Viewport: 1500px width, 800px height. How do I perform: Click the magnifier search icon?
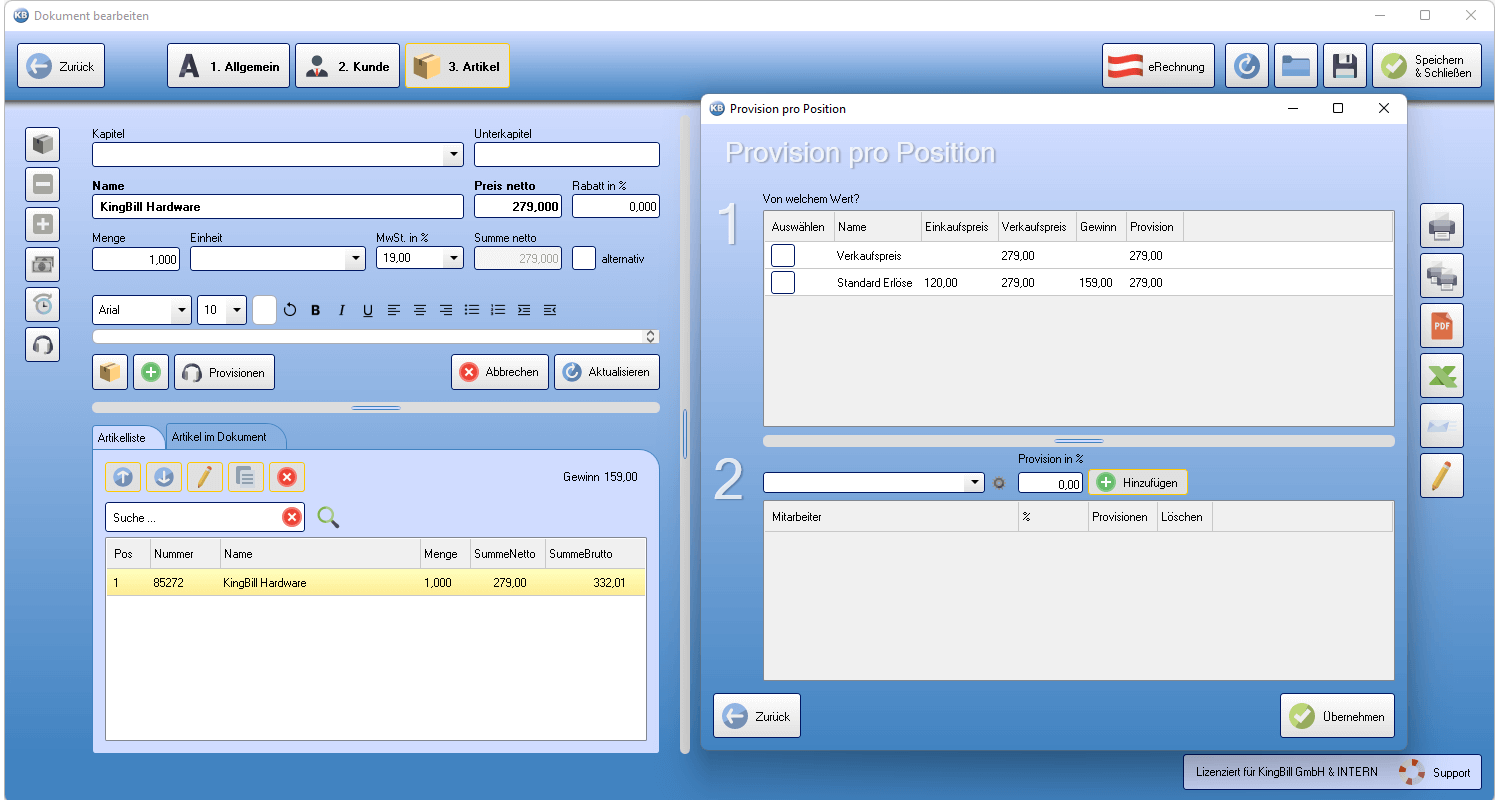coord(328,517)
